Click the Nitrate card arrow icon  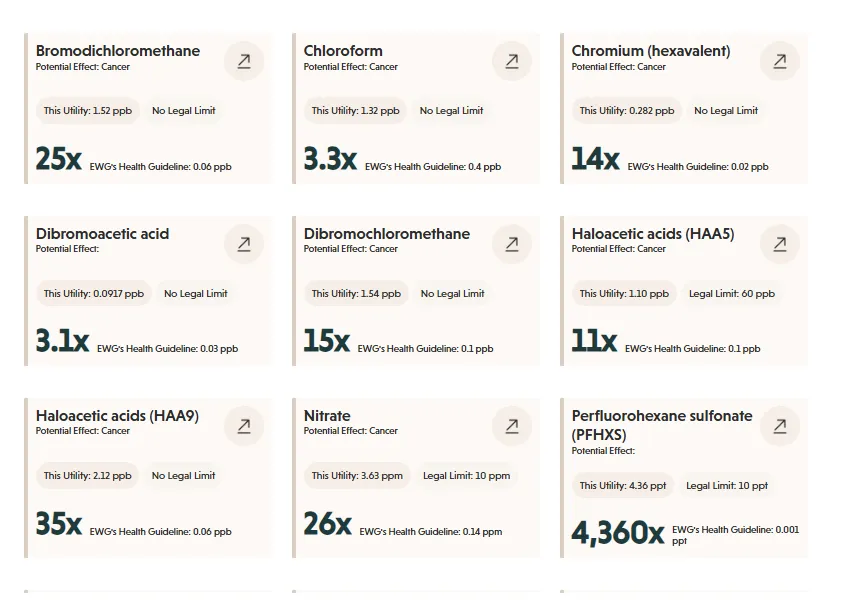[x=512, y=426]
